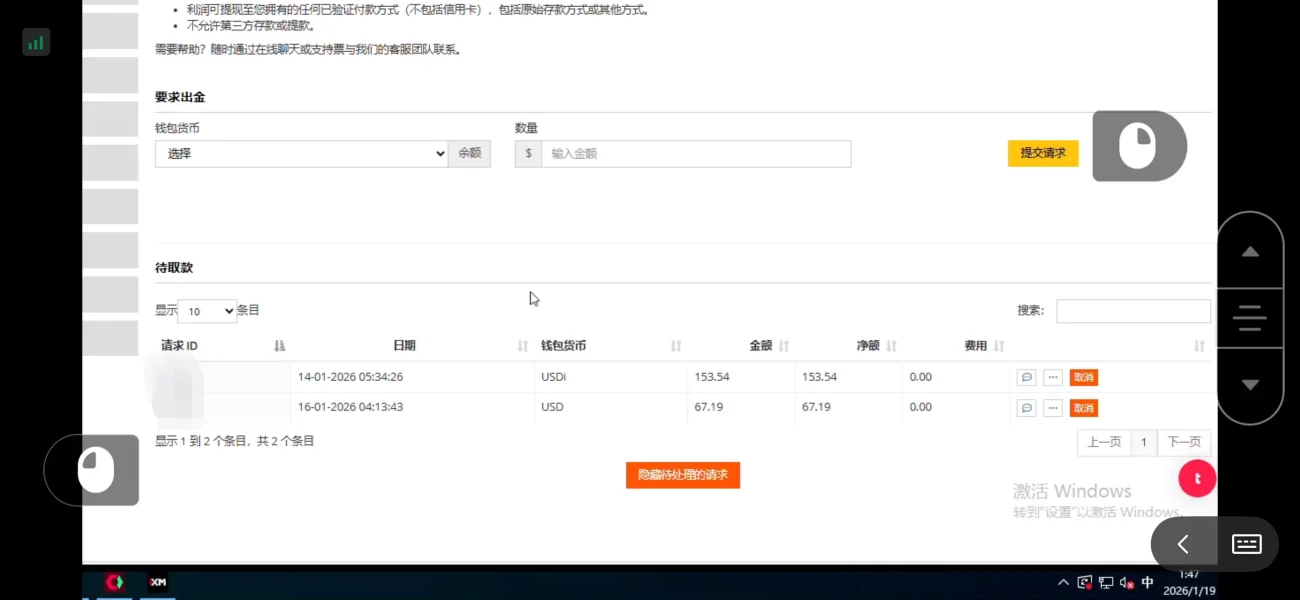Viewport: 1300px width, 600px height.
Task: Click the up arrow navigation icon on the right
Action: [x=1249, y=252]
